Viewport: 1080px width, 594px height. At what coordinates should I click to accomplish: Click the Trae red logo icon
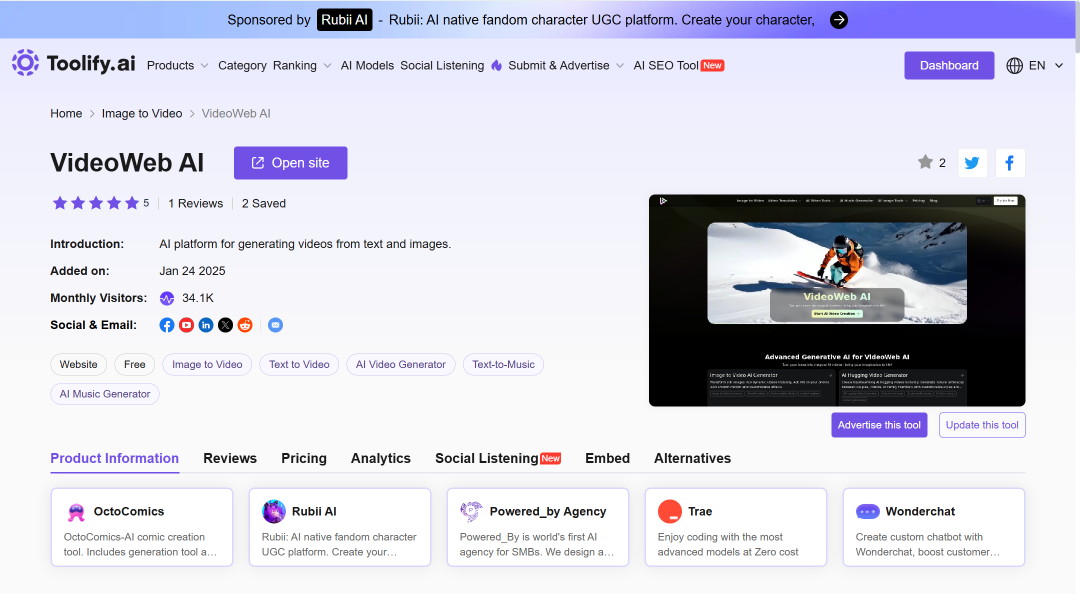669,512
